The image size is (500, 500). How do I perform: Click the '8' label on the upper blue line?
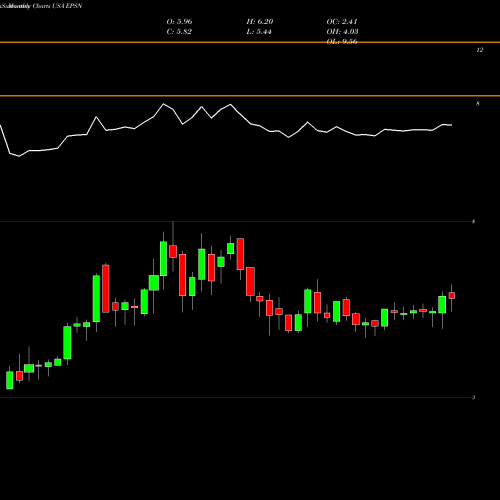[x=473, y=222]
